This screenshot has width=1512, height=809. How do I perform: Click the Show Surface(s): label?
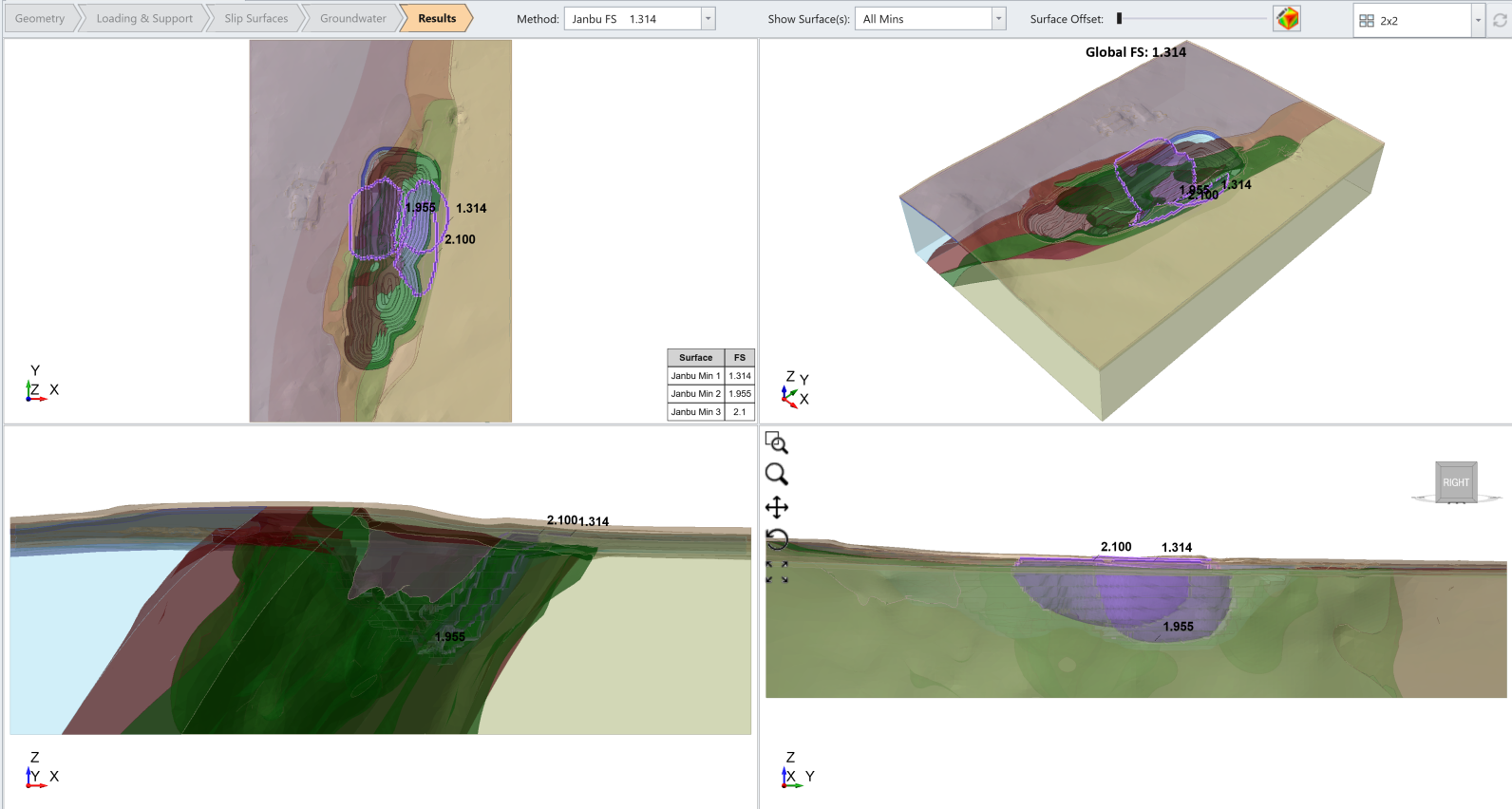(808, 19)
